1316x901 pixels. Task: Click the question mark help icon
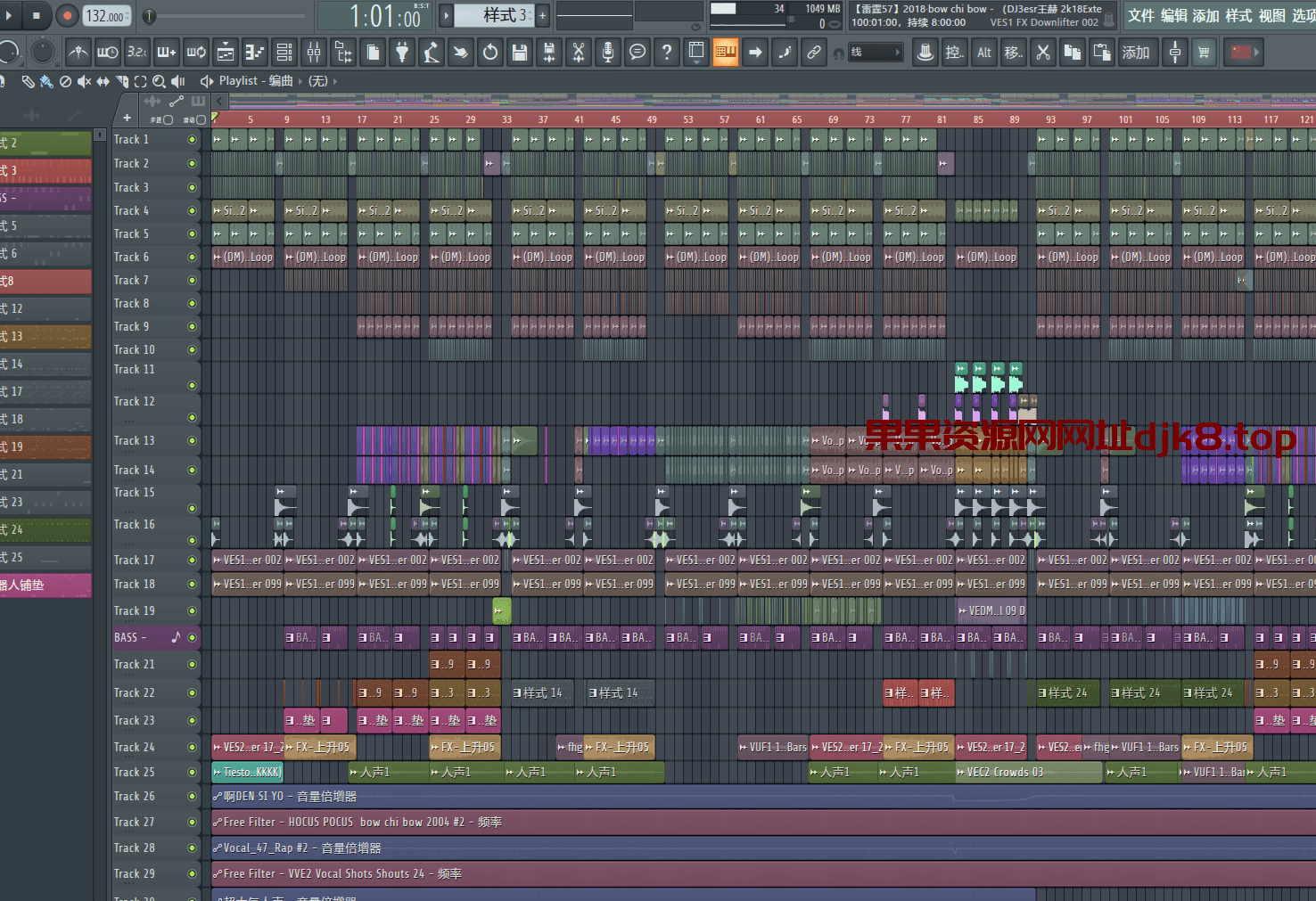tap(667, 53)
